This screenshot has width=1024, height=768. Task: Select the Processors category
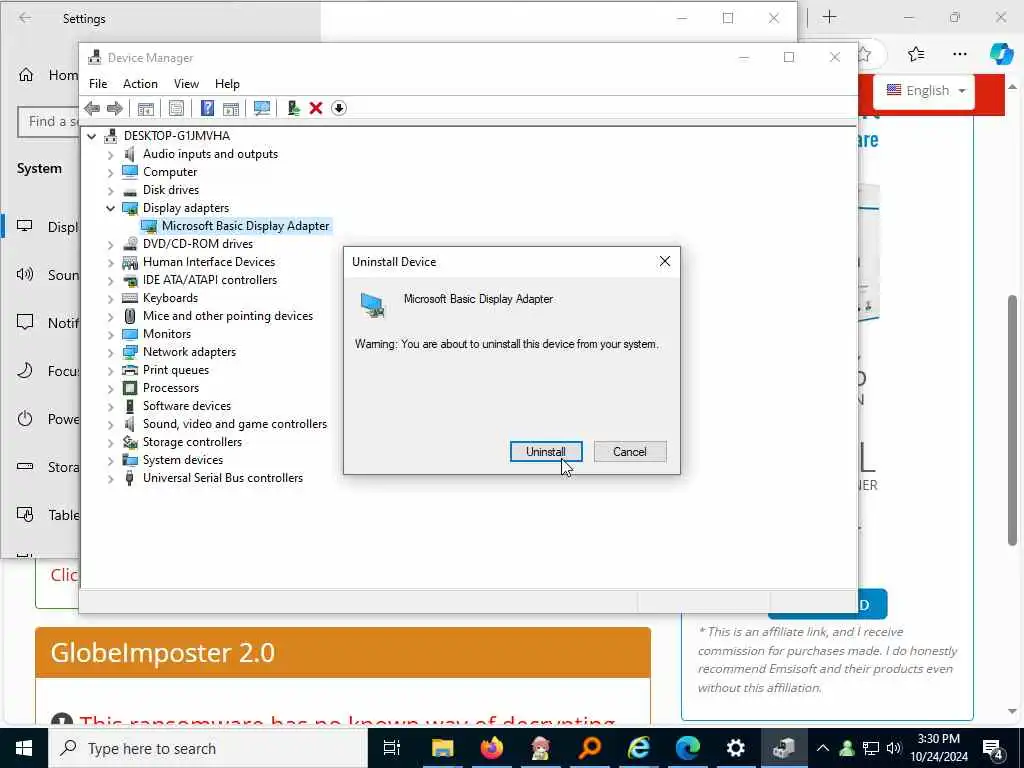click(170, 387)
